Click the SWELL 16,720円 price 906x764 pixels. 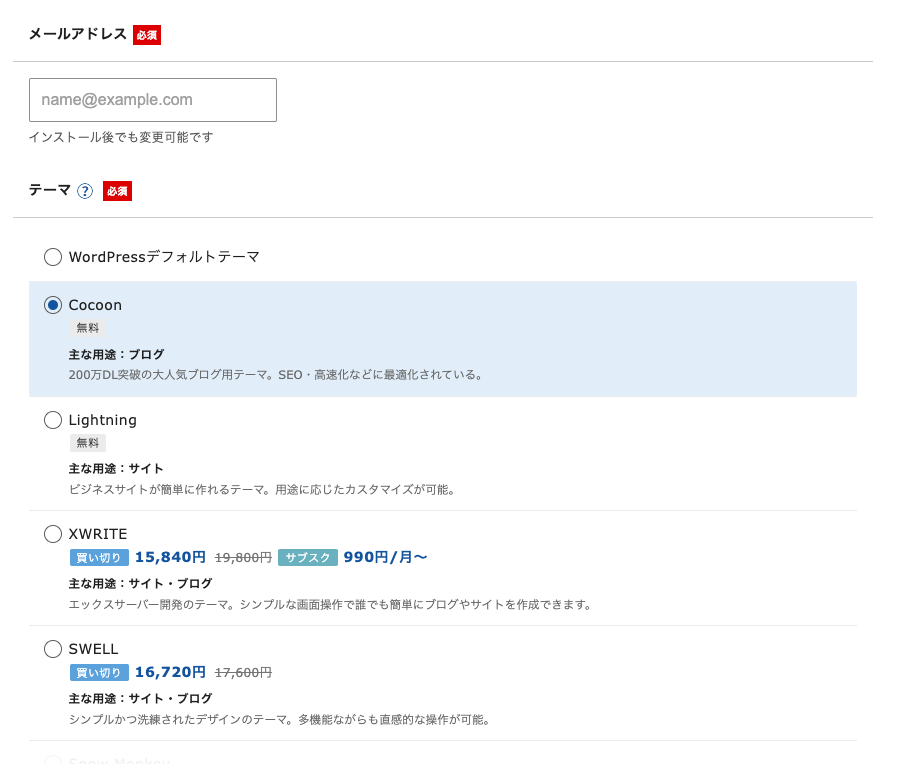pos(170,672)
